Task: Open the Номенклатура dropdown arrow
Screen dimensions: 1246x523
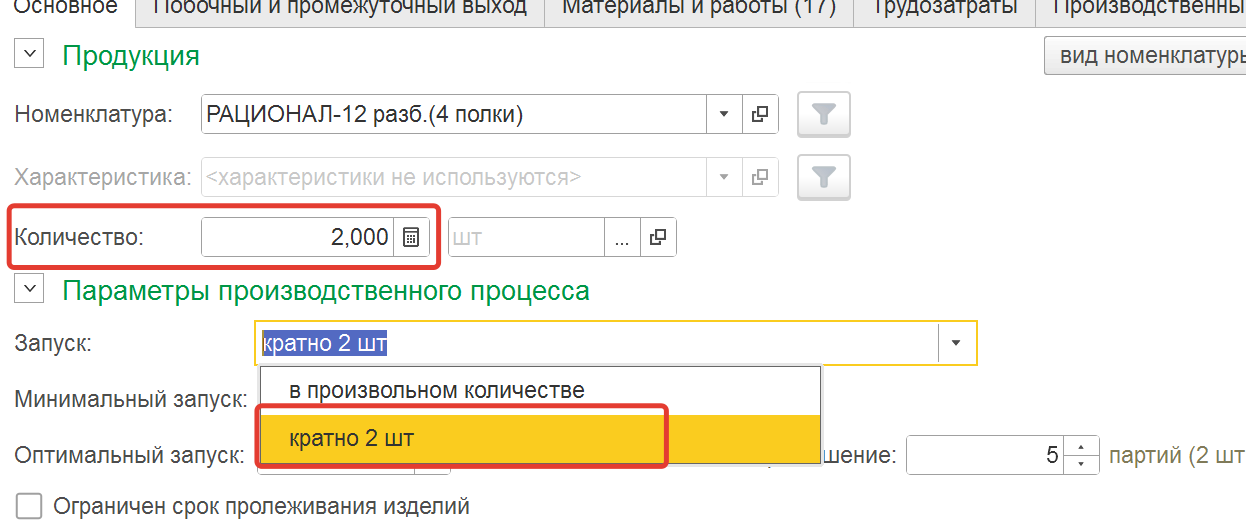Action: tap(724, 115)
